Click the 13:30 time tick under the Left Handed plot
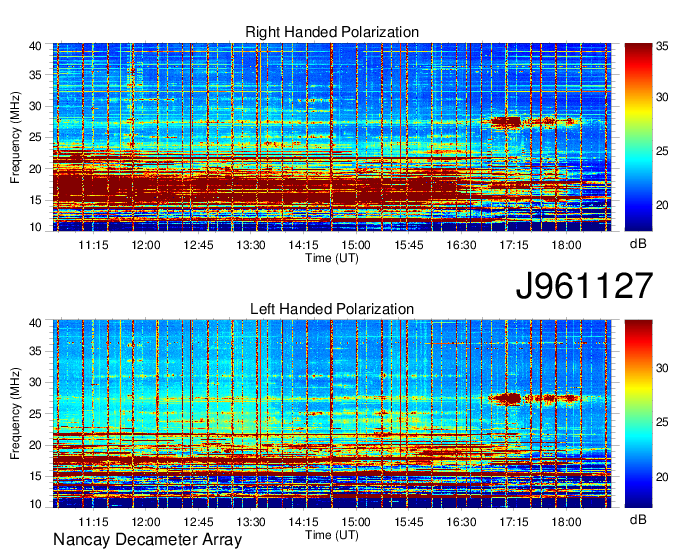 251,521
